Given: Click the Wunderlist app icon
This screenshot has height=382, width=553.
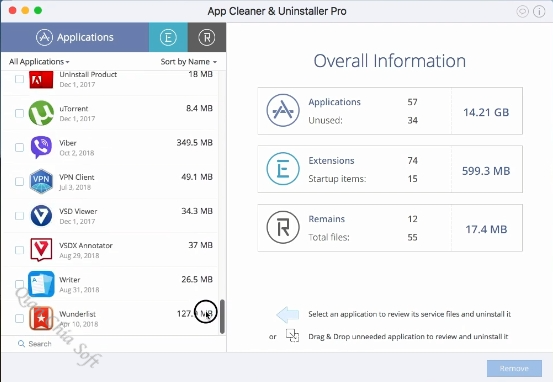Looking at the screenshot, I should click(x=41, y=318).
